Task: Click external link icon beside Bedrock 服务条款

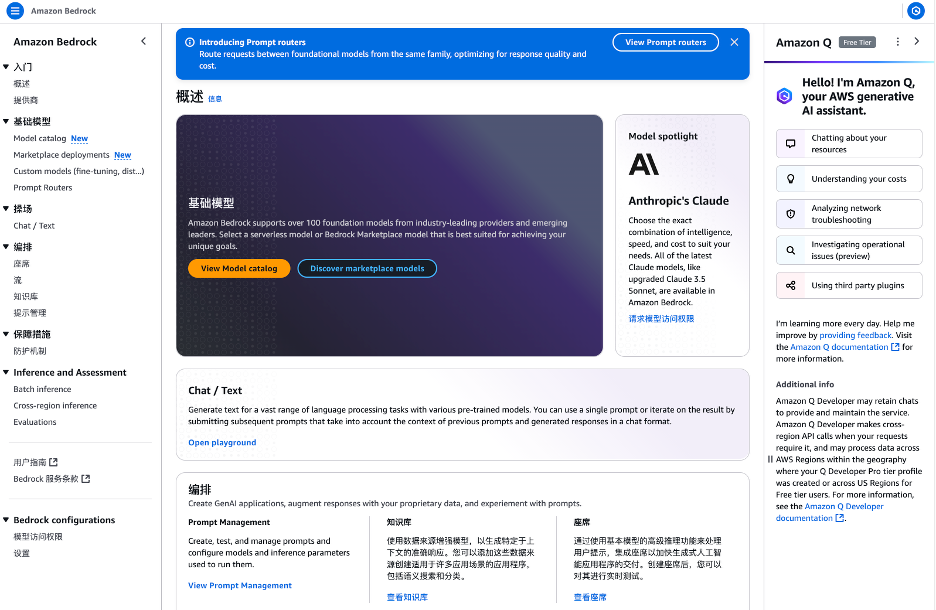Action: tap(86, 479)
